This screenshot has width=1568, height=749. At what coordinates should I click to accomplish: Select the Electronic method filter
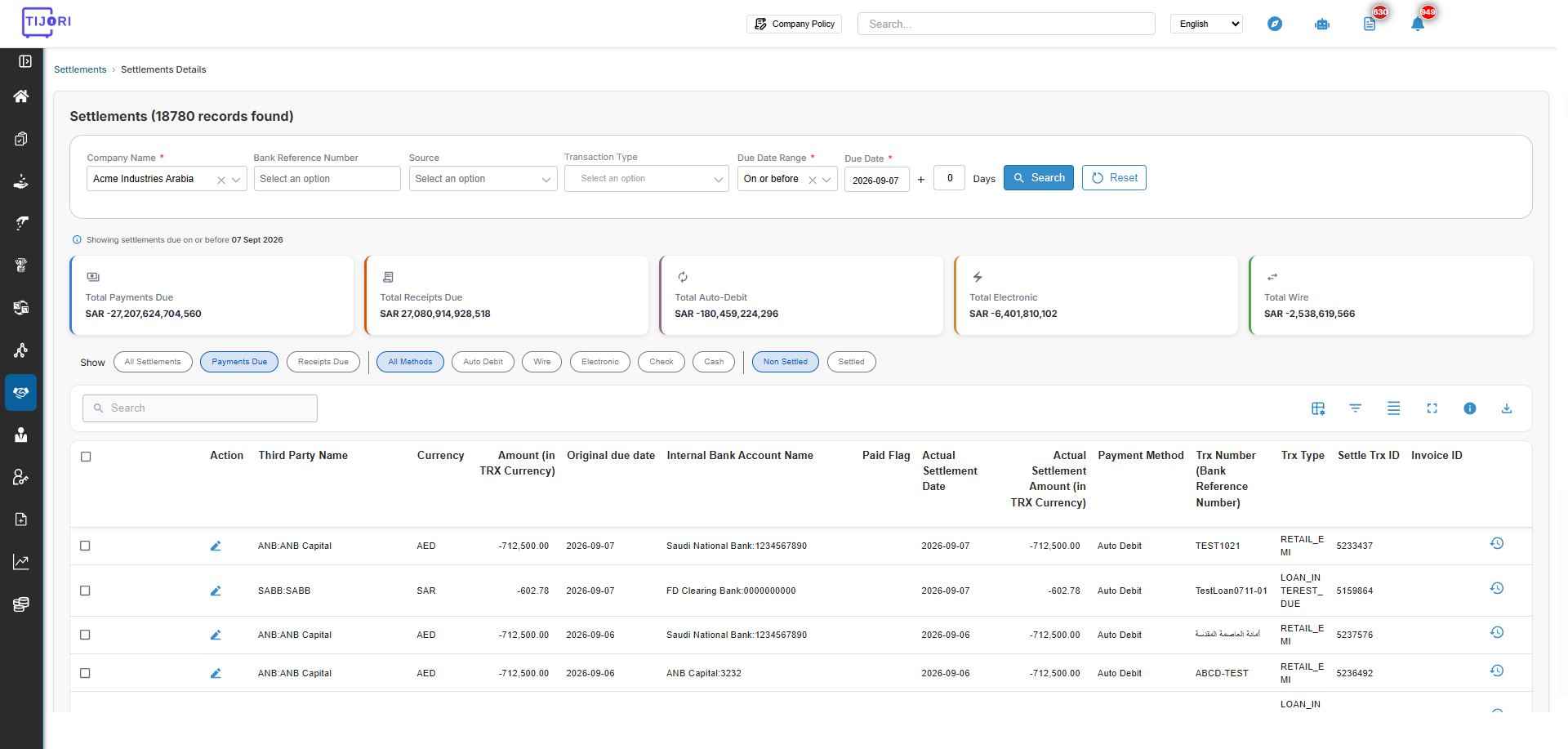pyautogui.click(x=600, y=362)
